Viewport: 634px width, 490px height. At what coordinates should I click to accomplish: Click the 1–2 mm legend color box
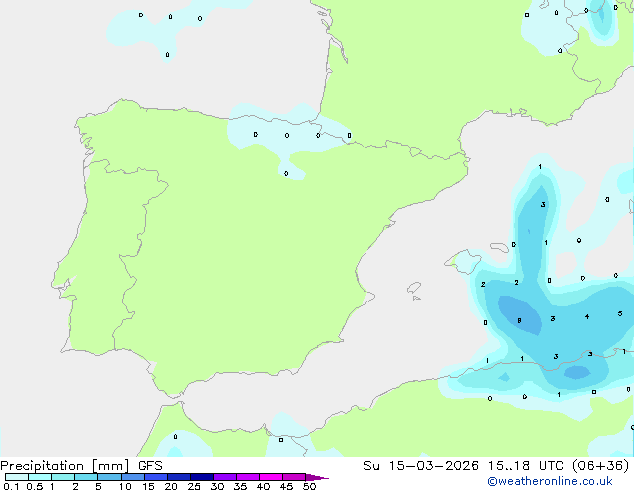point(63,477)
